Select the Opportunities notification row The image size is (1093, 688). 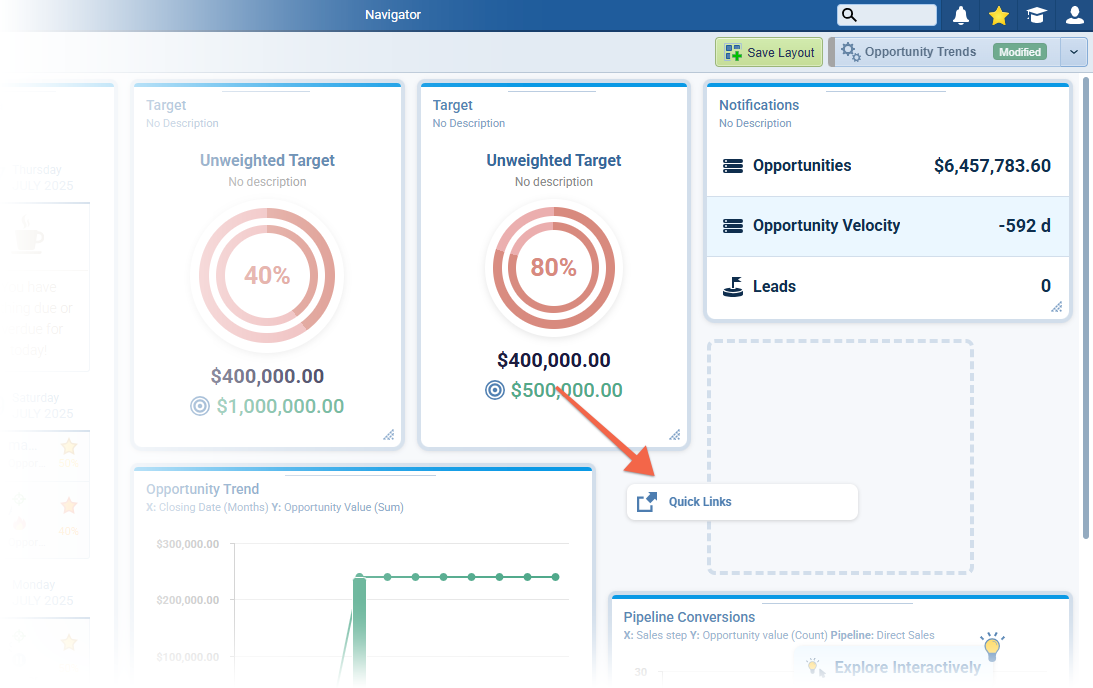coord(886,166)
